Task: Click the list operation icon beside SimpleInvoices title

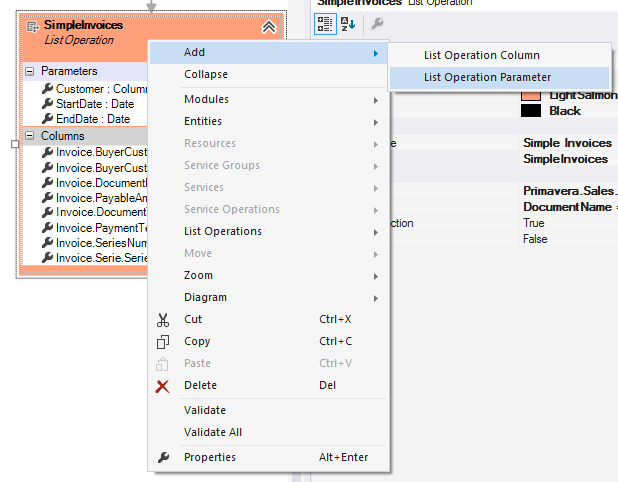Action: coord(33,27)
